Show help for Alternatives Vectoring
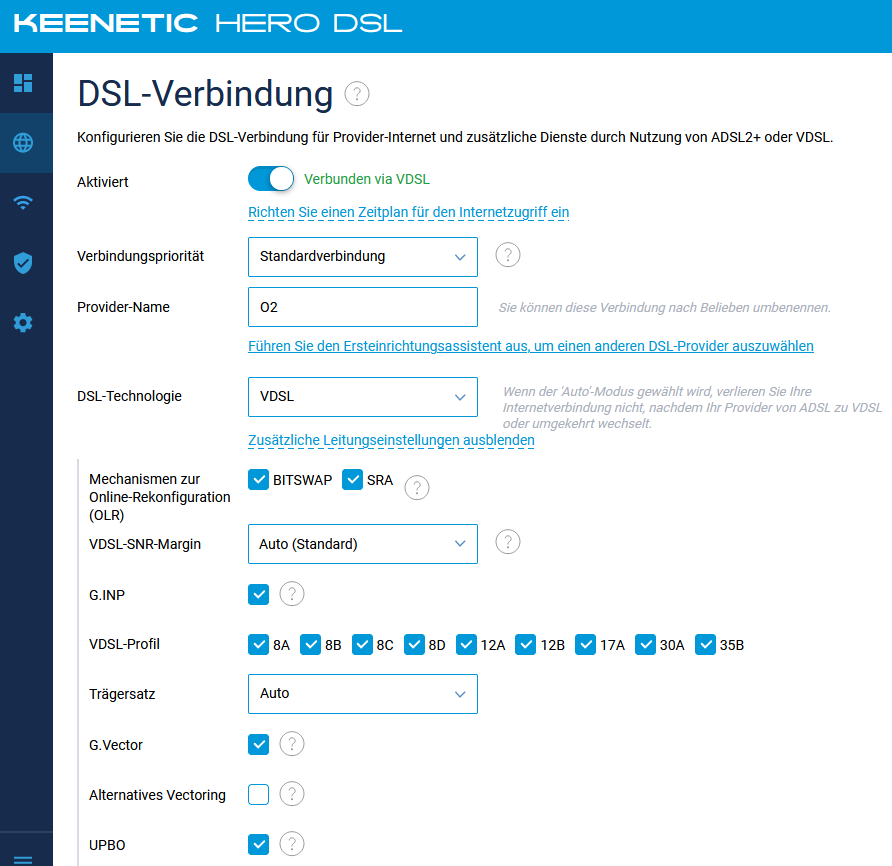 click(292, 794)
